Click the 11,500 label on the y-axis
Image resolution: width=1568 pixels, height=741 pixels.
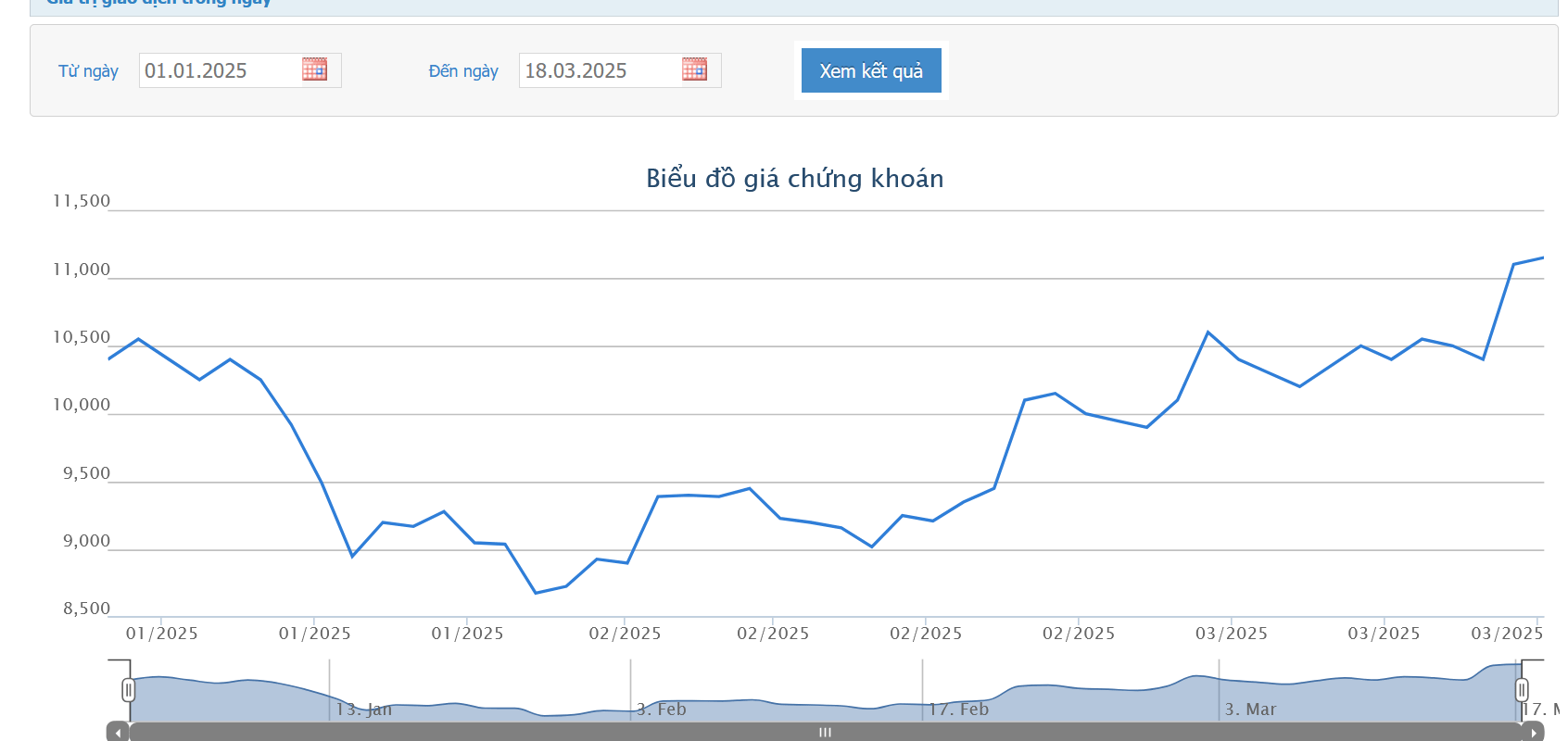(x=82, y=201)
